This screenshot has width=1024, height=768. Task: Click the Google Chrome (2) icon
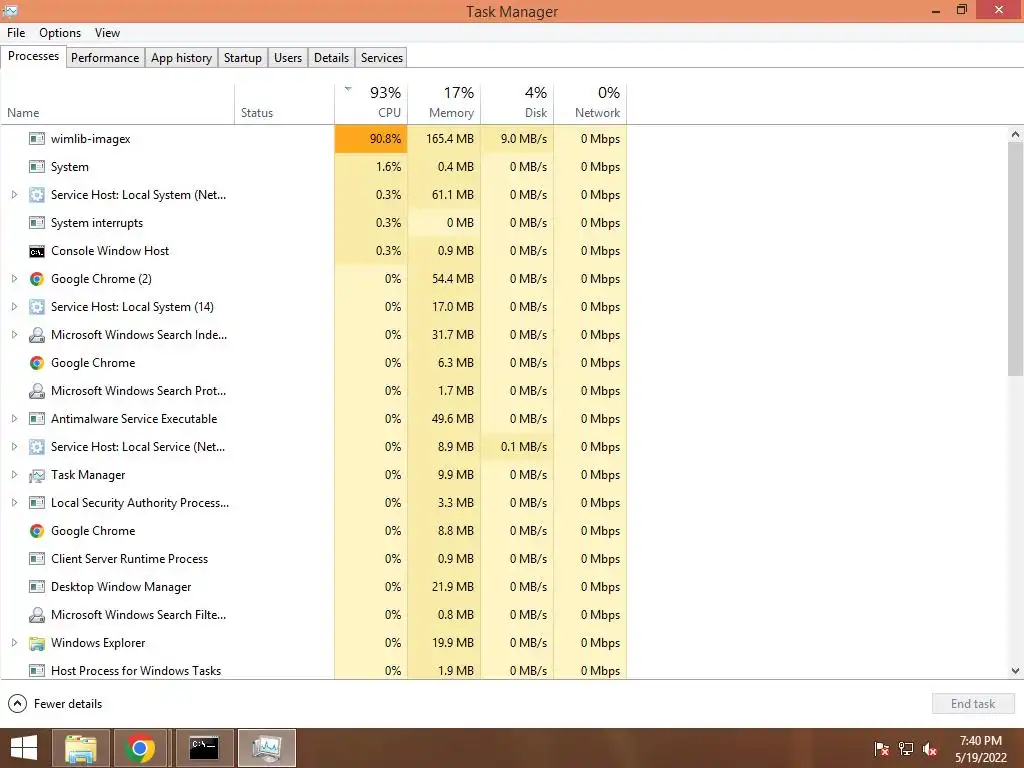37,279
